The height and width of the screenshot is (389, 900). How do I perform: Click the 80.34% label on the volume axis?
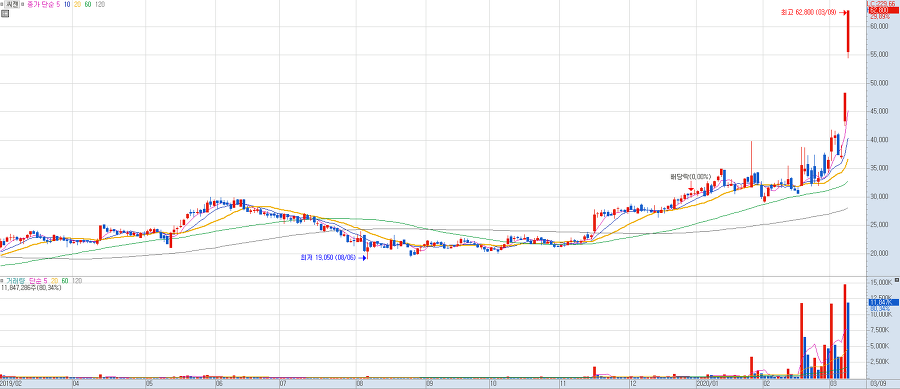tap(879, 309)
